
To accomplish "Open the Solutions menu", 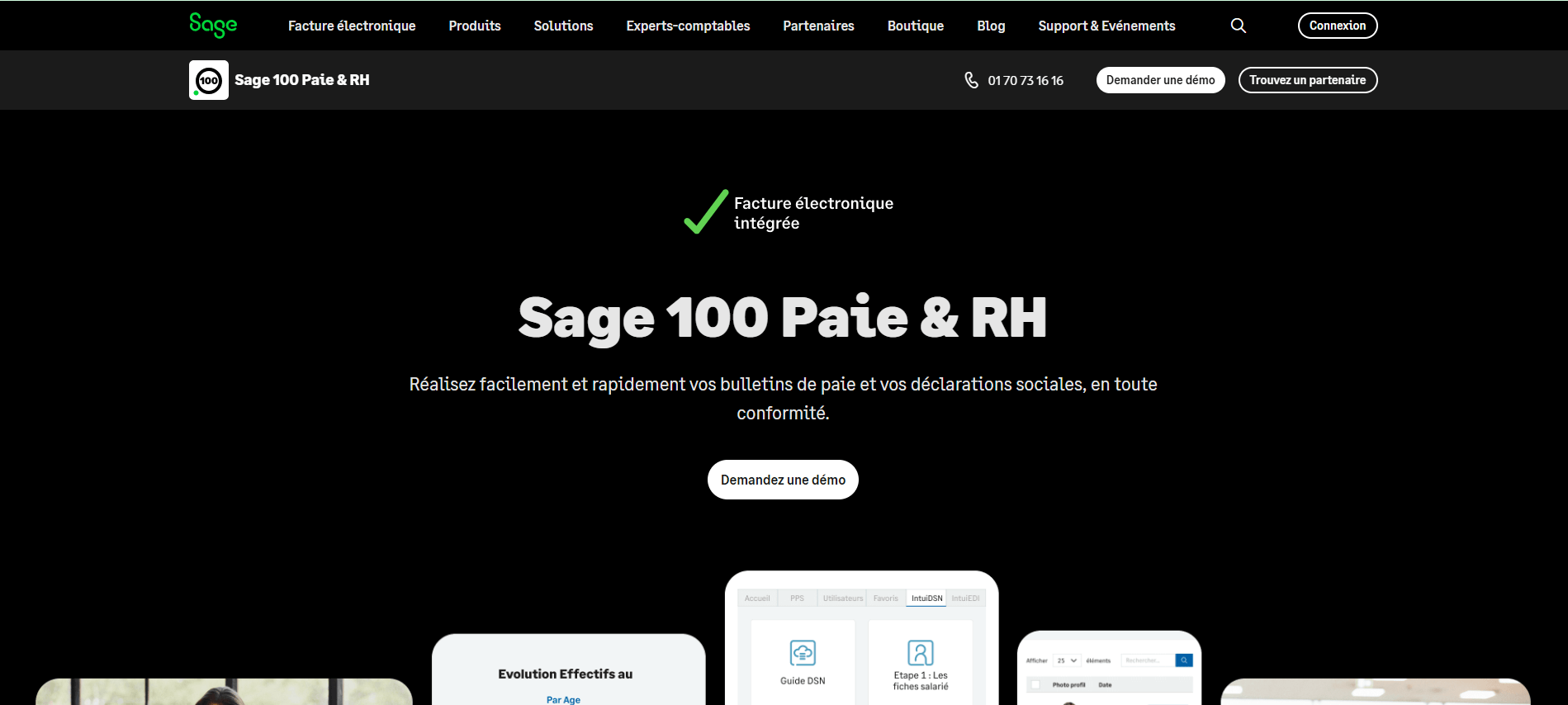I will [x=563, y=26].
